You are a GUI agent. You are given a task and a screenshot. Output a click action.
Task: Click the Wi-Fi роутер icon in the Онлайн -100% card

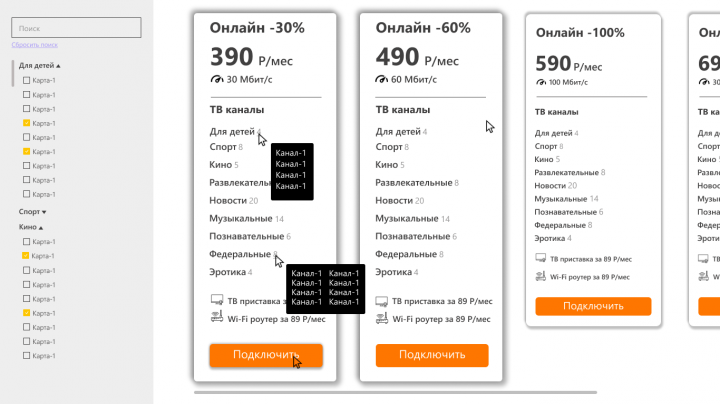(541, 275)
